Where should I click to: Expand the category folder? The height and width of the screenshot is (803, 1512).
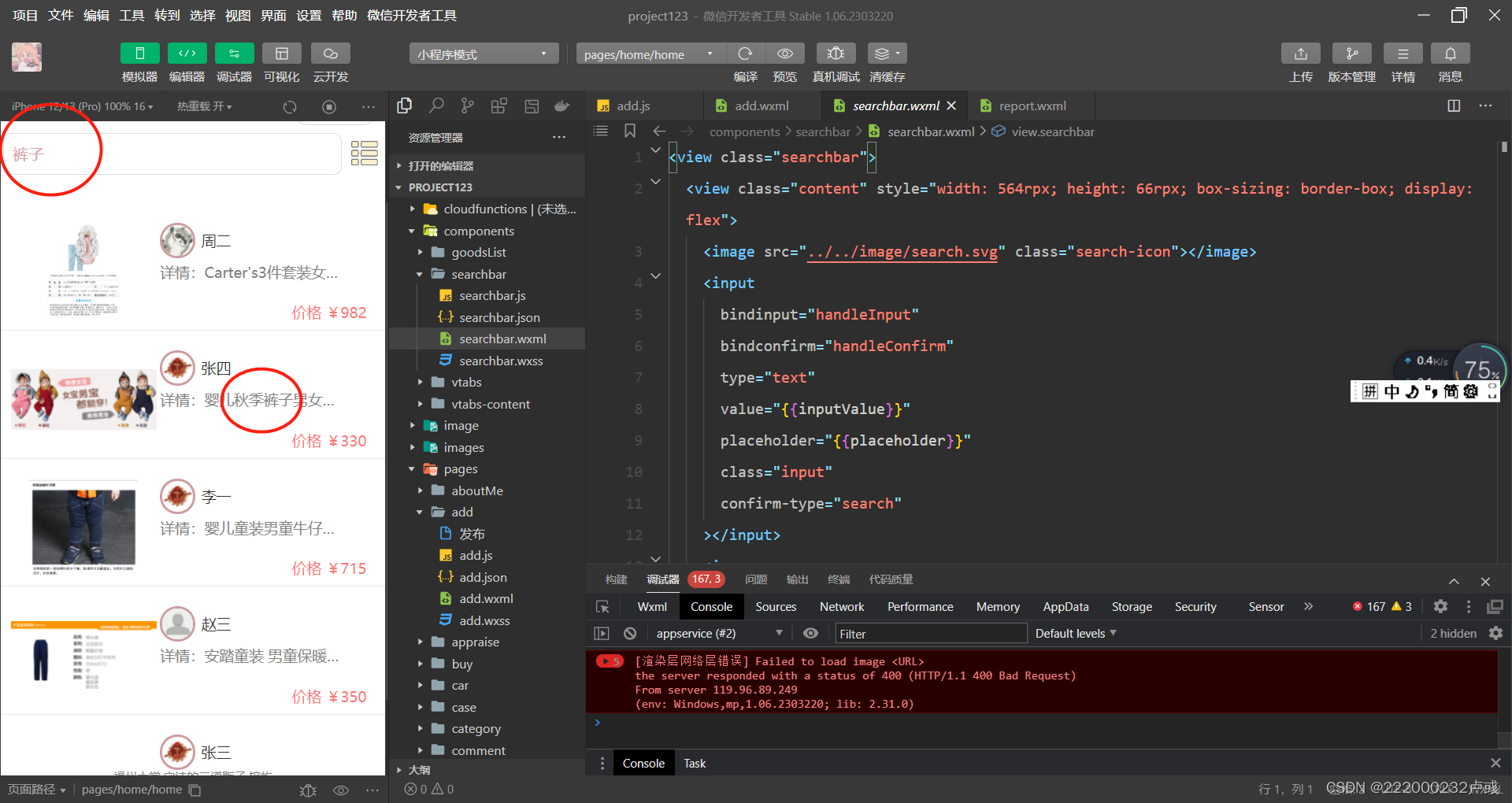point(420,729)
